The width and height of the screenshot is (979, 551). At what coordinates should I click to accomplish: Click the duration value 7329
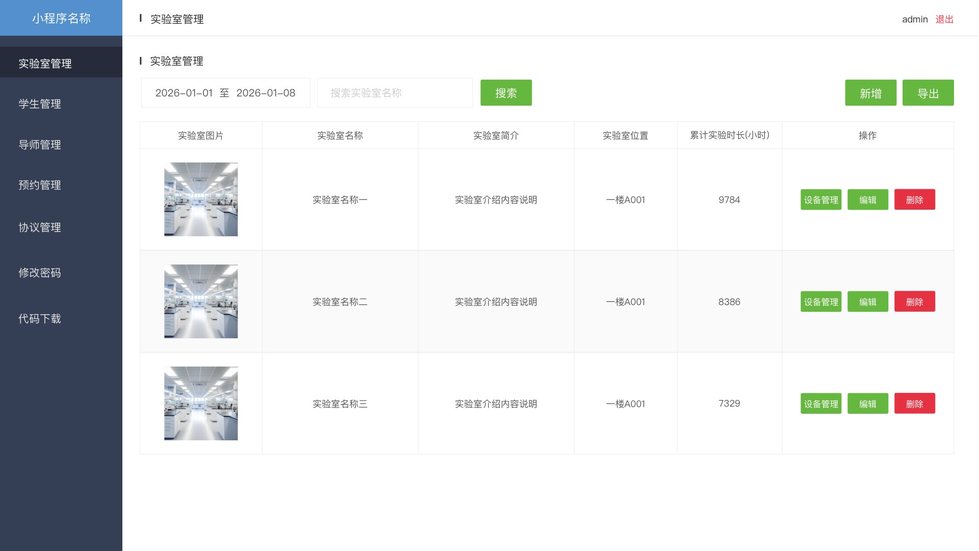(729, 403)
